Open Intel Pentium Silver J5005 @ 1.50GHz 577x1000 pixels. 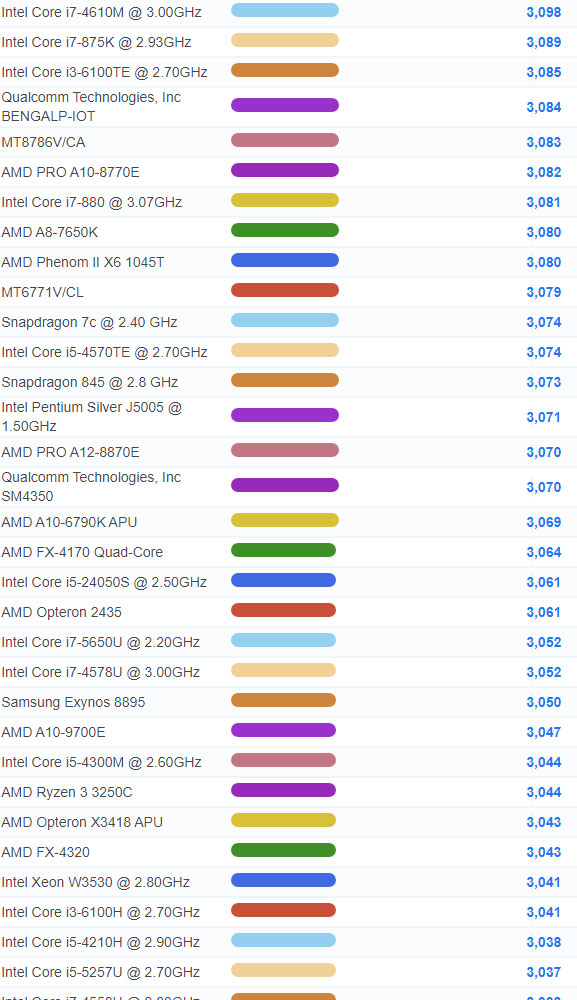[92, 416]
